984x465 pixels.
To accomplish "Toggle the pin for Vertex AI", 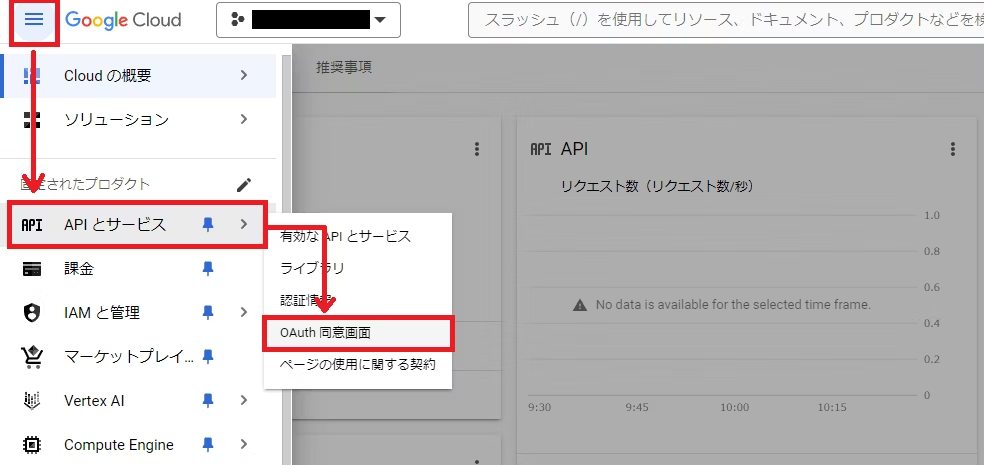I will click(208, 400).
